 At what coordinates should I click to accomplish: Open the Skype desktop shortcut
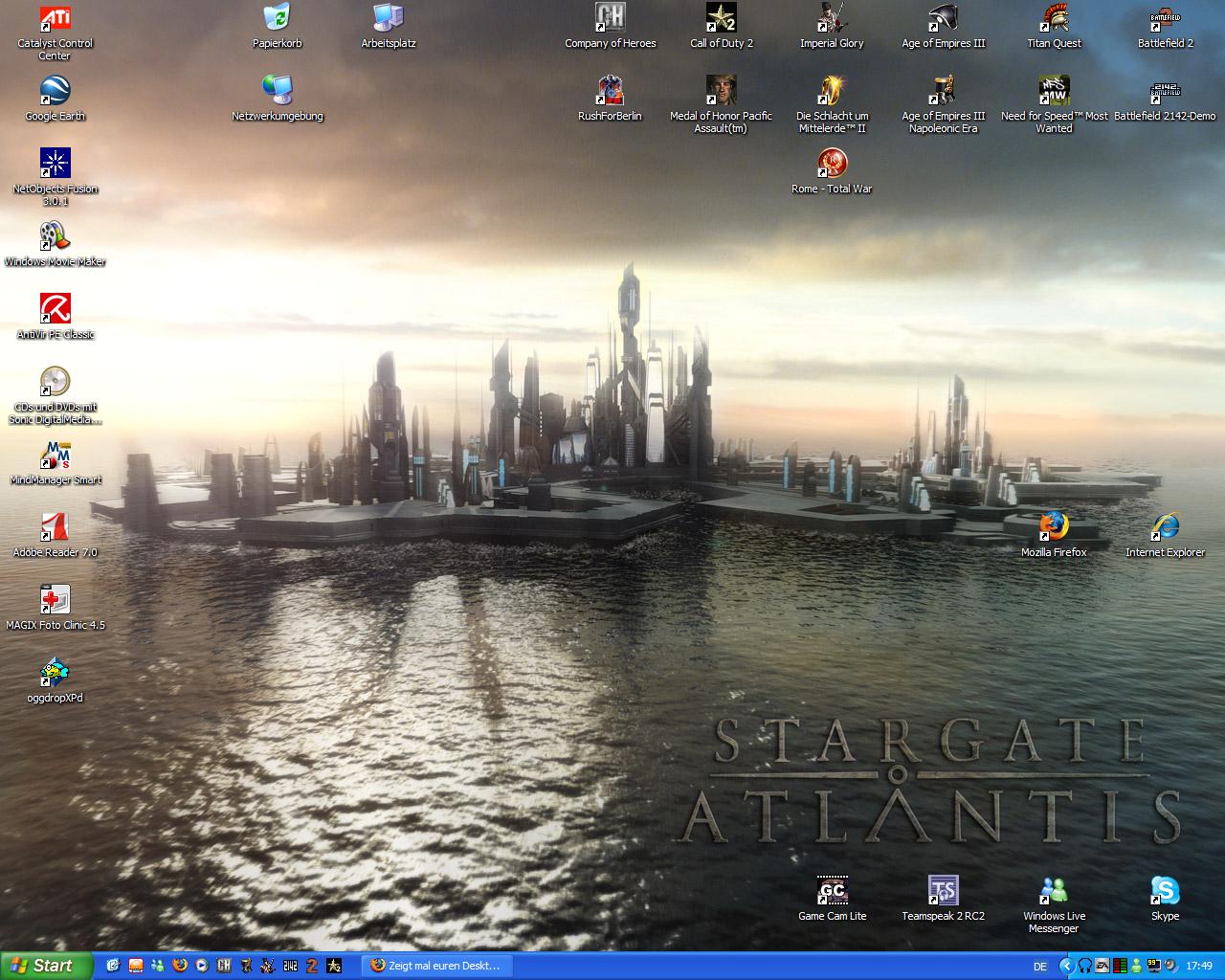pos(1165,891)
